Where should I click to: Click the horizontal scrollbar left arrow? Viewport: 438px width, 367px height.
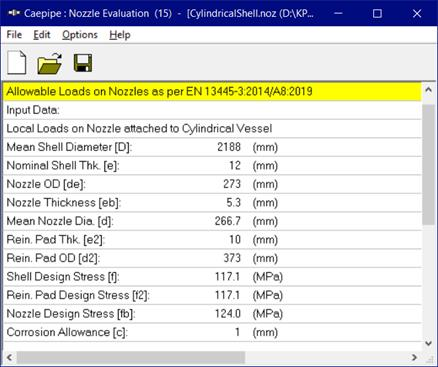pyautogui.click(x=10, y=358)
